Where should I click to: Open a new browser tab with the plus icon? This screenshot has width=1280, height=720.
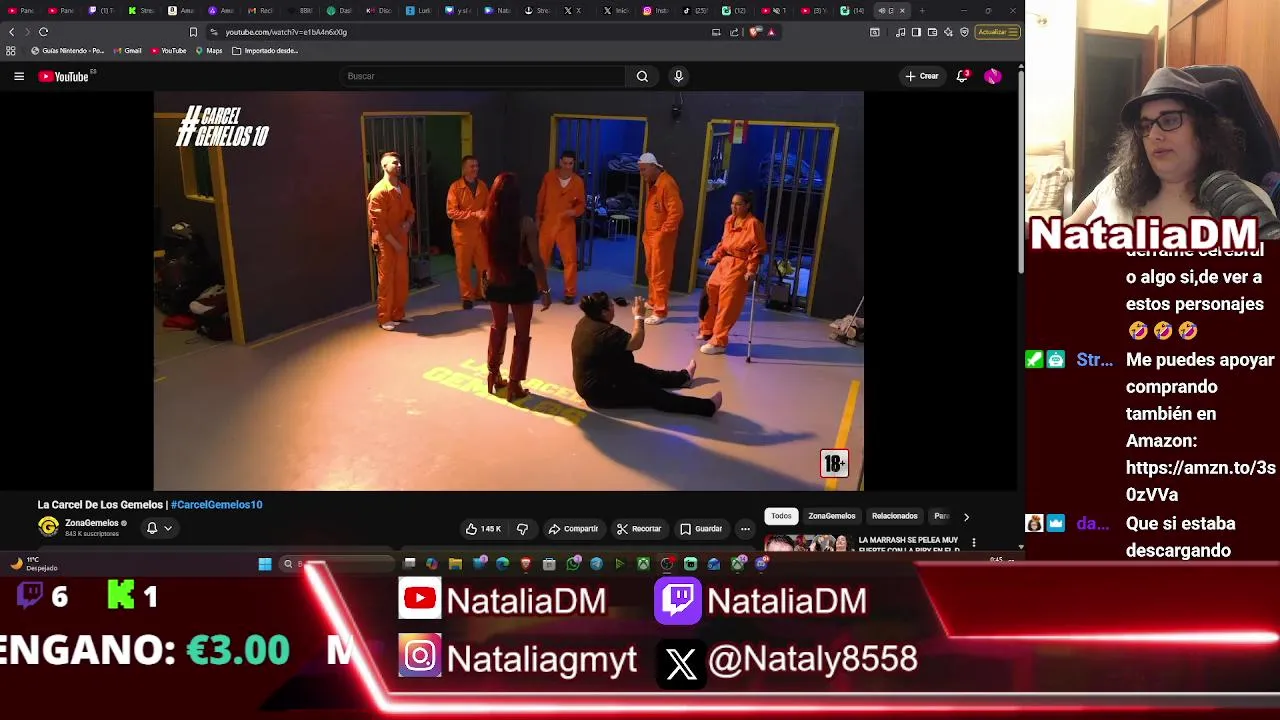922,11
